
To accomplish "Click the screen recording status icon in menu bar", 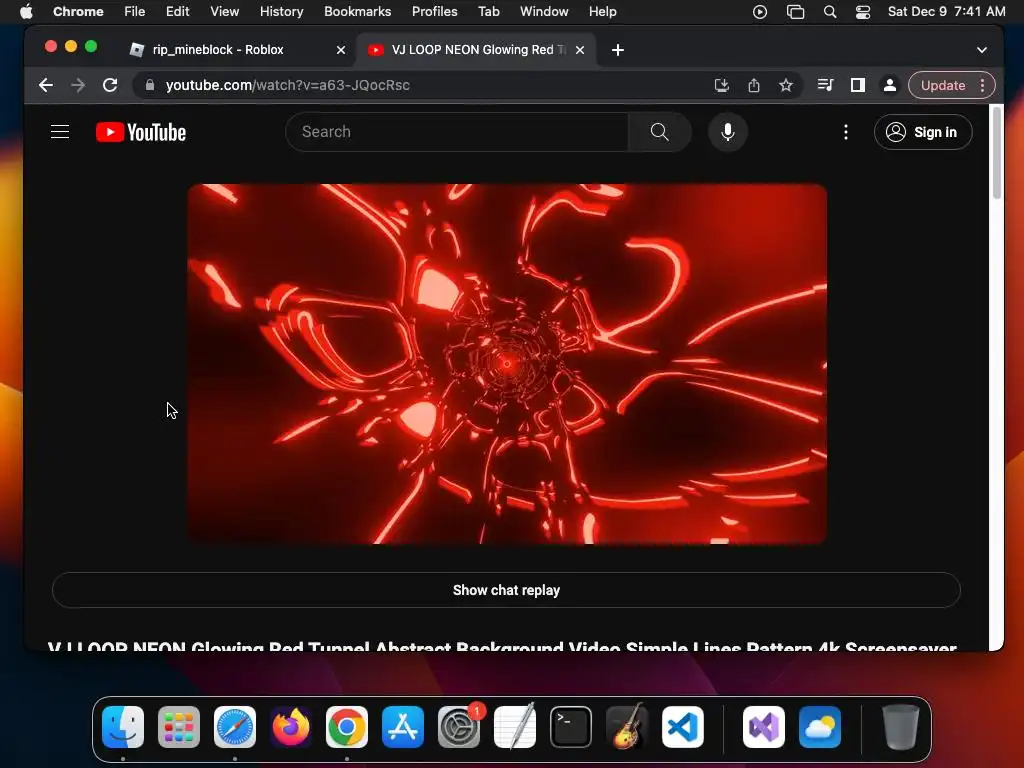I will pyautogui.click(x=760, y=11).
